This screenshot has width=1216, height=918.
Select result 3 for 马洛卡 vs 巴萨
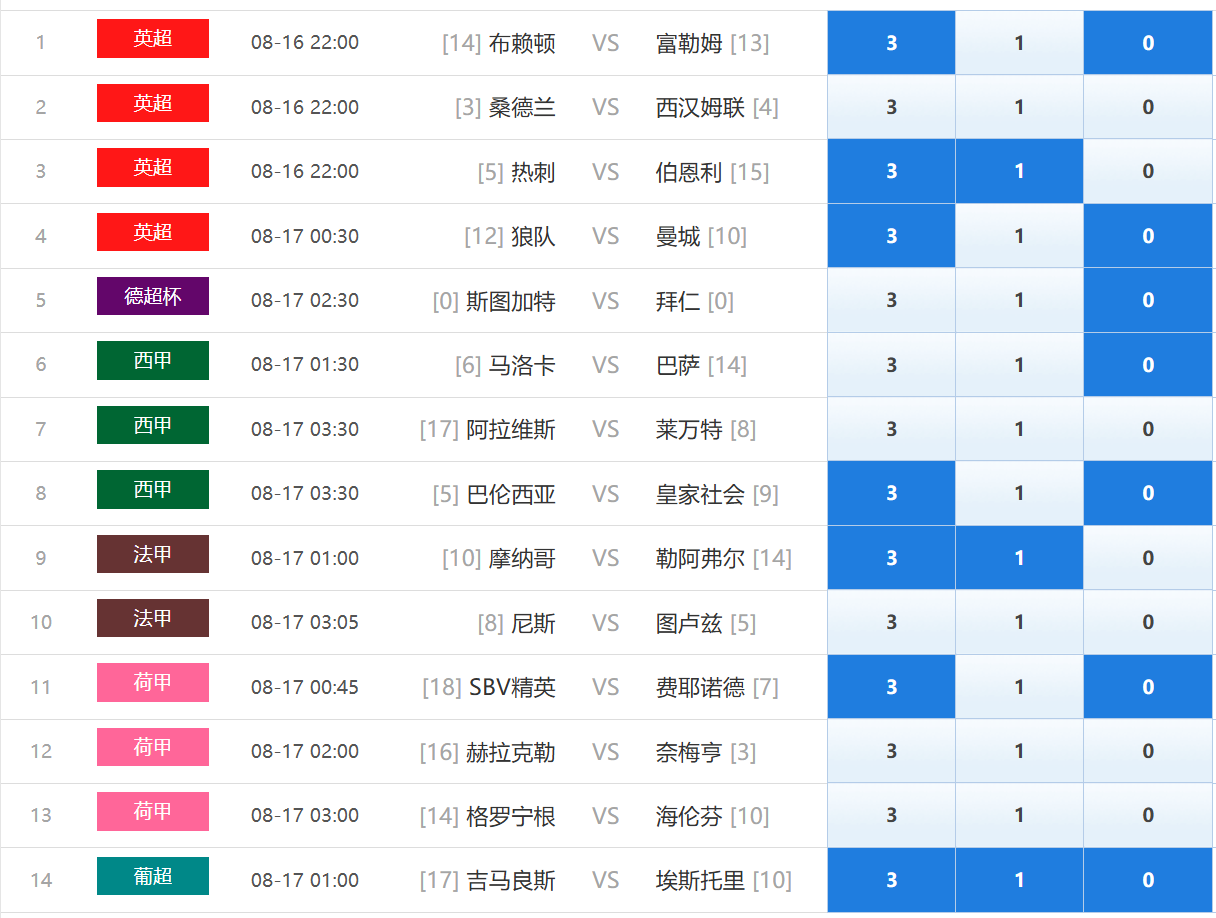click(x=891, y=365)
